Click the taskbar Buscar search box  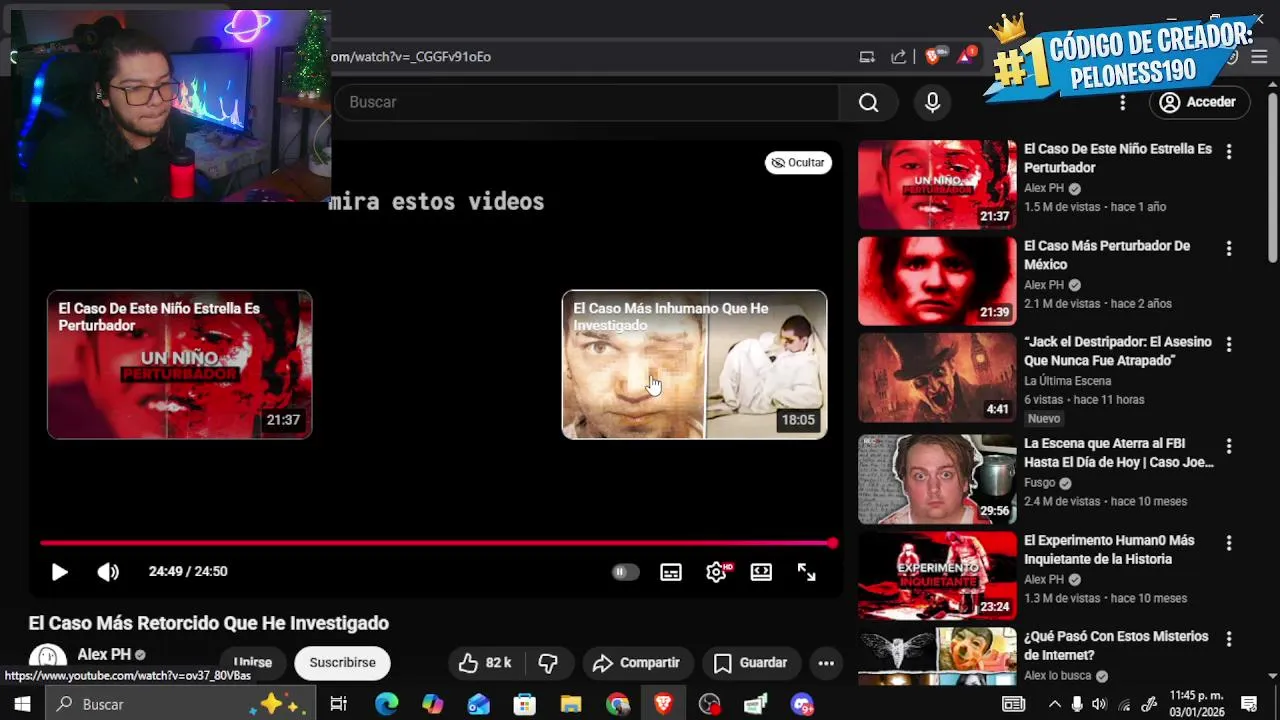click(x=181, y=704)
